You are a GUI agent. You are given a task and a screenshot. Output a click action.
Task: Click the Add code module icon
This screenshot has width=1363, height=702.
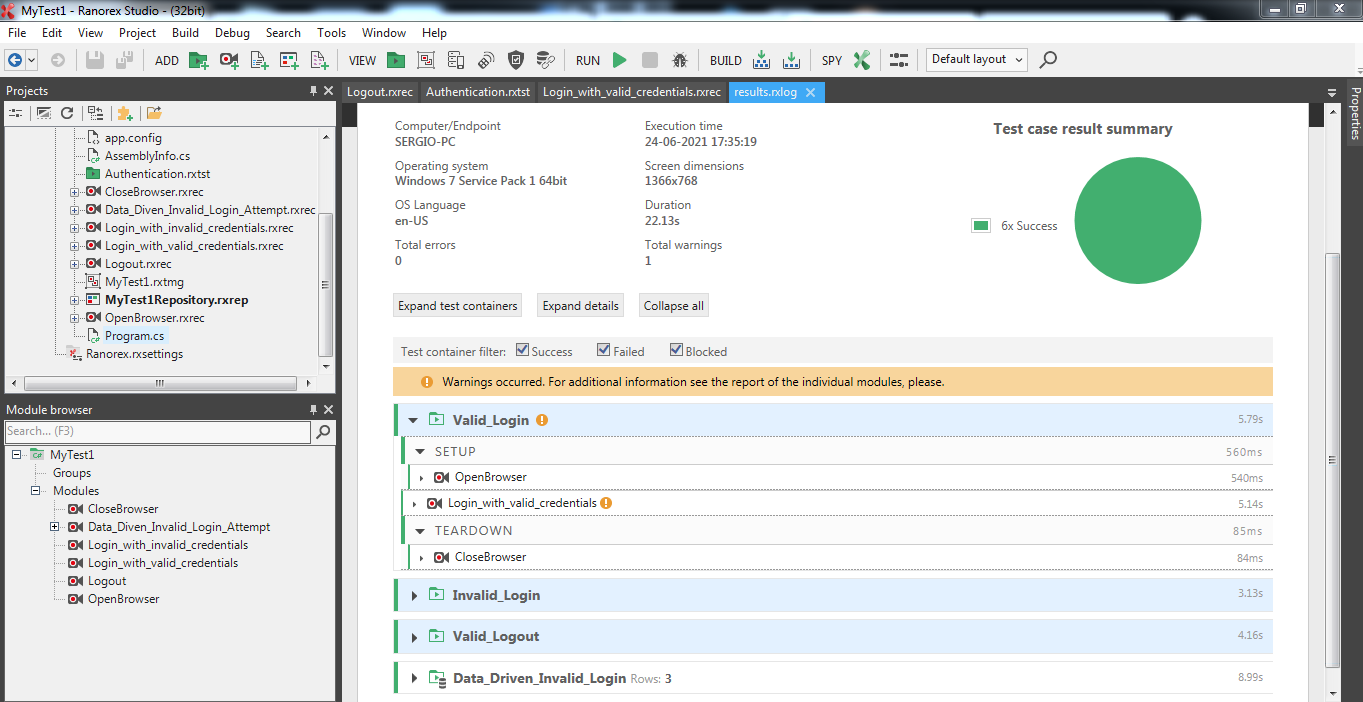click(x=259, y=60)
